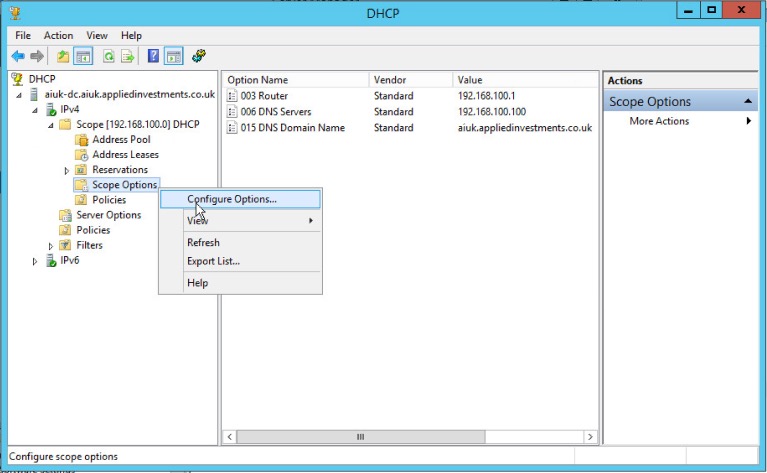Screen dimensions: 767x473
Task: Click More Actions in Actions pane
Action: coord(659,121)
